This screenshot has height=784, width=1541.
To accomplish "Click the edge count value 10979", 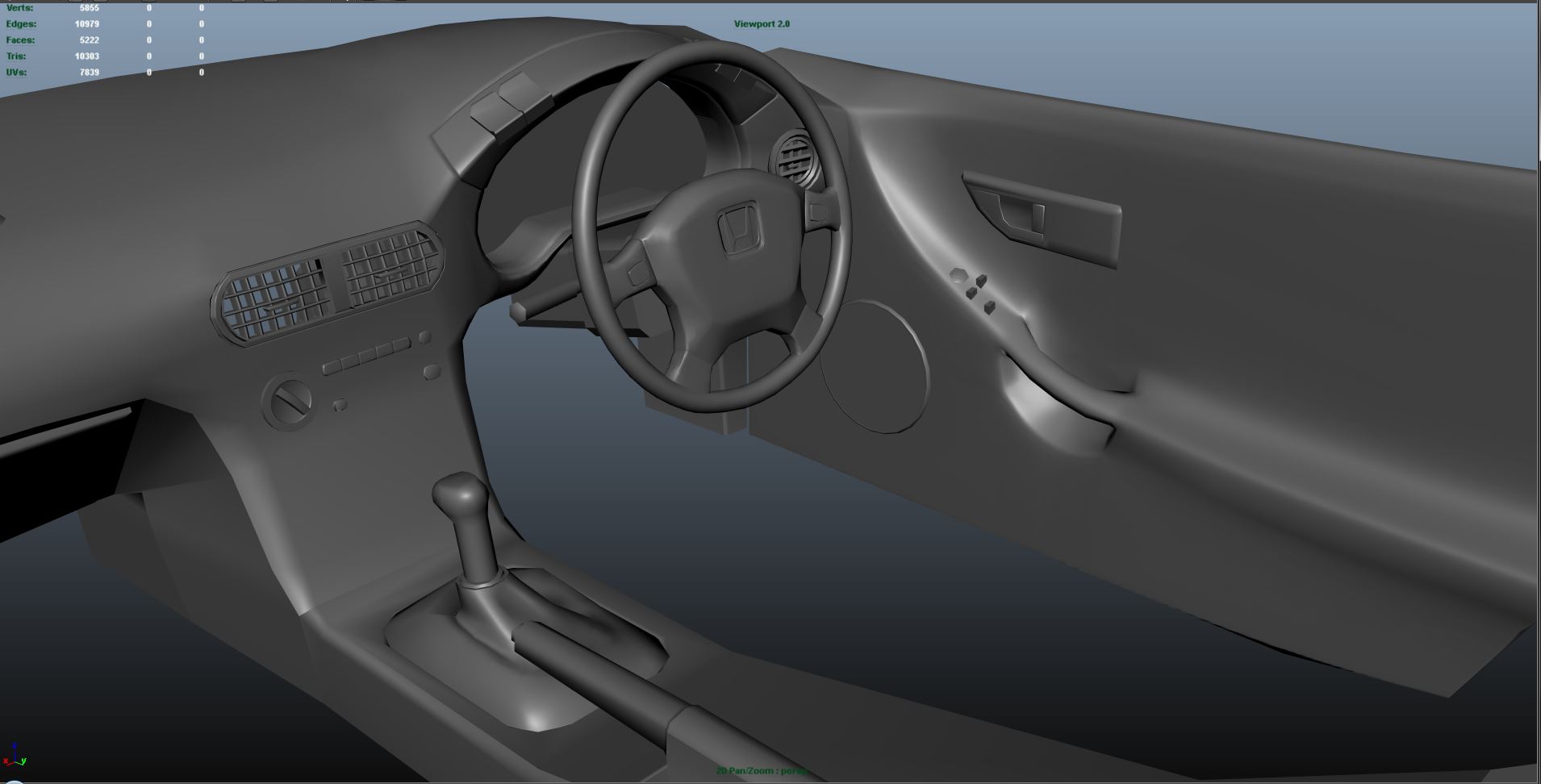I will (87, 24).
